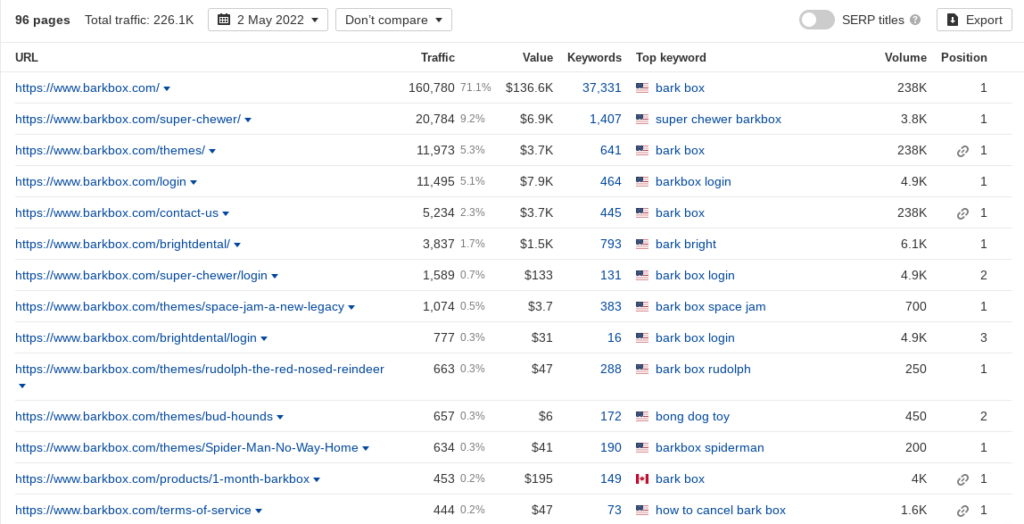This screenshot has width=1024, height=524.
Task: Click the 160,780 traffic value
Action: (432, 88)
